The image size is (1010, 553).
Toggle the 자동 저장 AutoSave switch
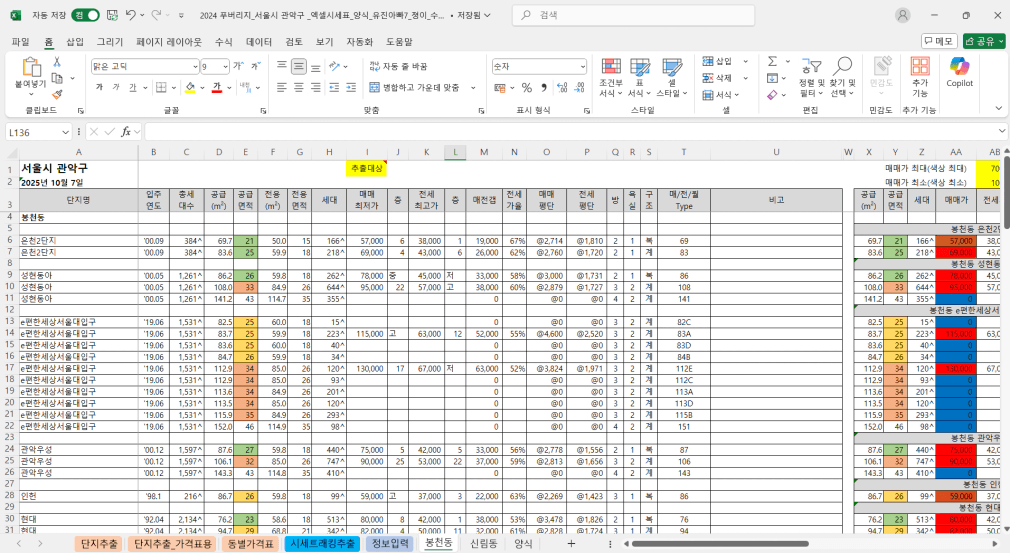tap(85, 16)
